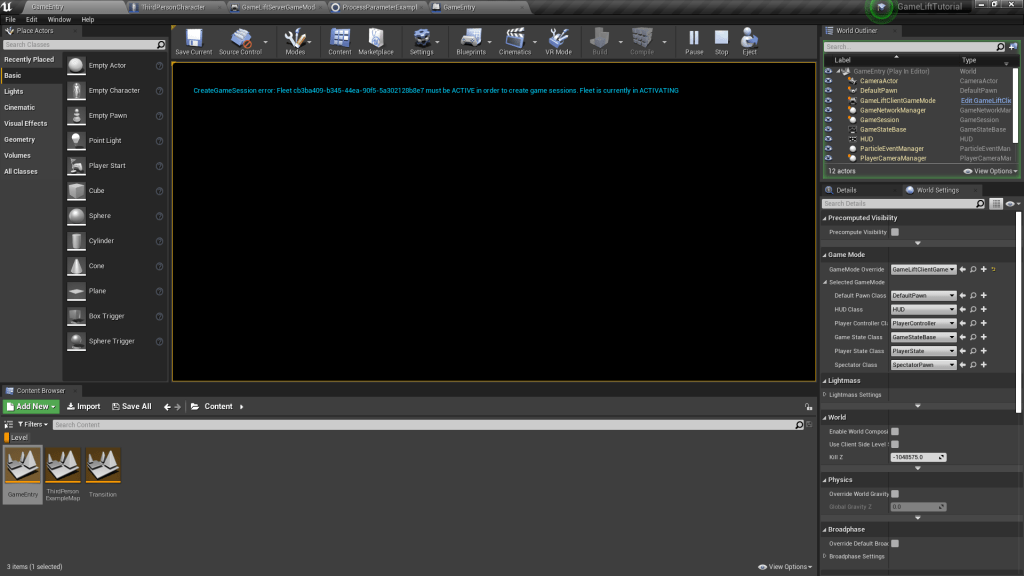Toggle visibility of the CameraActor actor
Screen dimensions: 1024x576
click(x=828, y=81)
